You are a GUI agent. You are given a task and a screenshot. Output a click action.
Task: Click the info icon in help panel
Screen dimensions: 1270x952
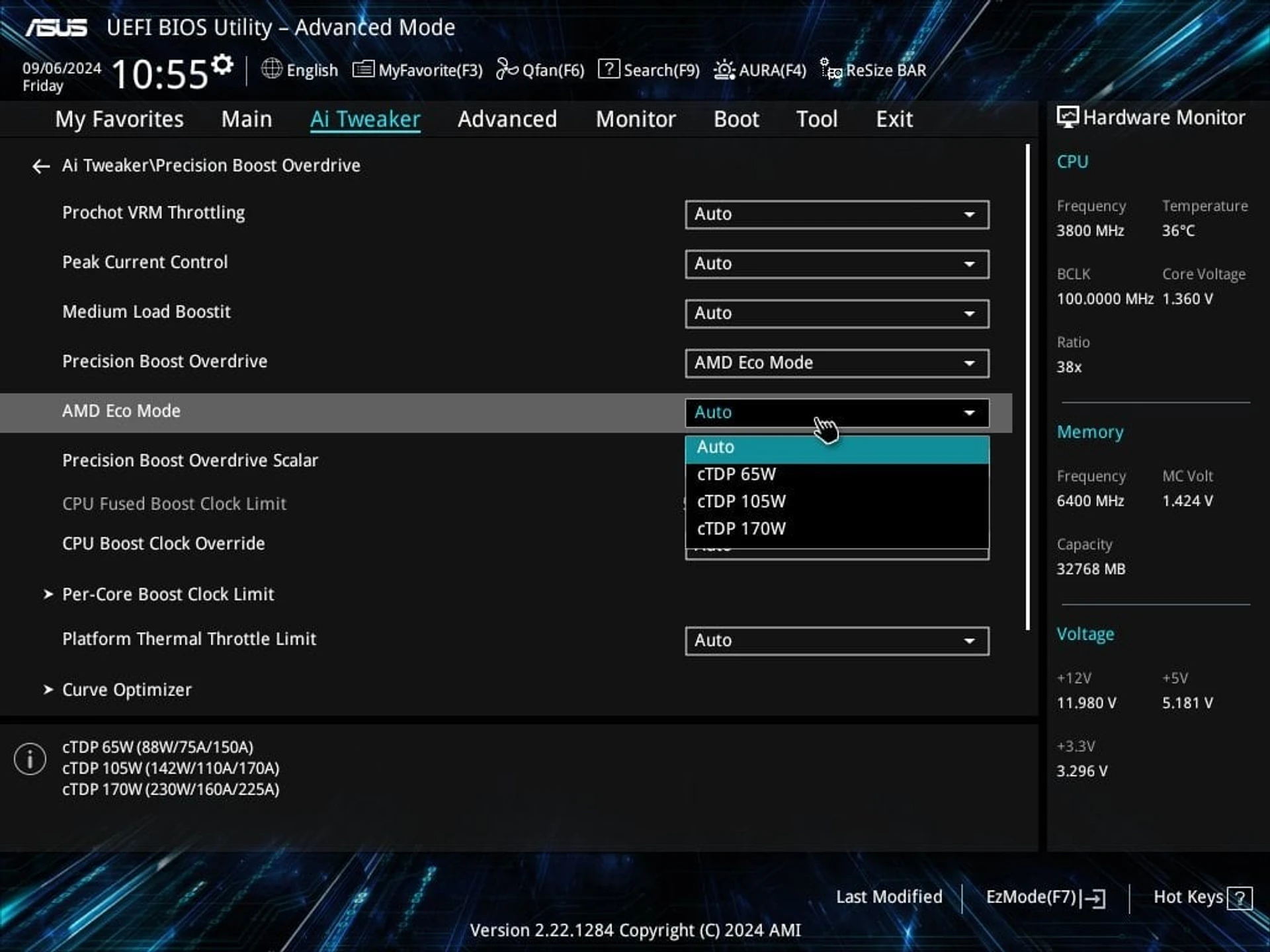click(30, 759)
